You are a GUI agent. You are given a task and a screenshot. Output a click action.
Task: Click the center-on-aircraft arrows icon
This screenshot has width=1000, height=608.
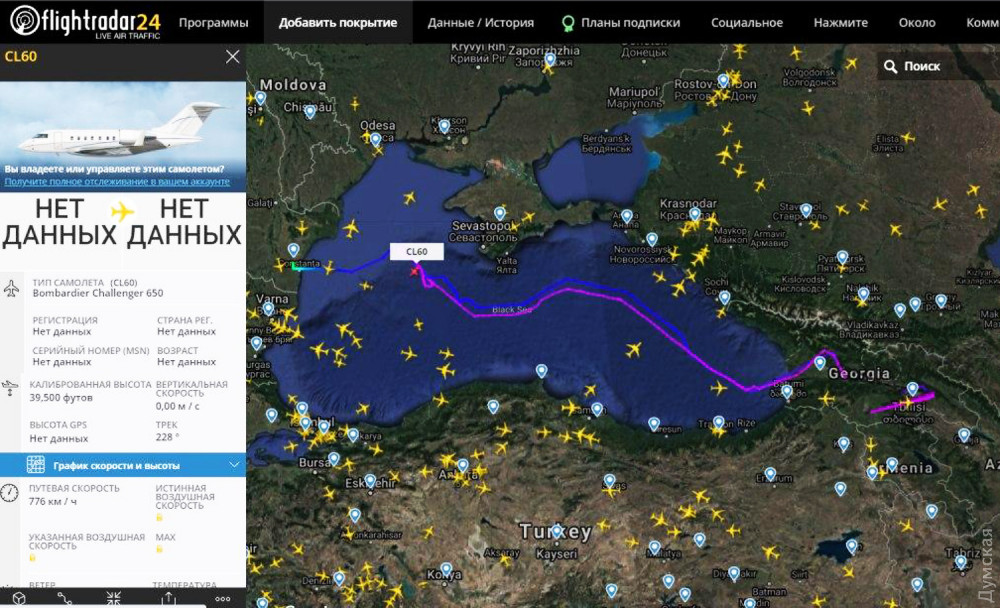[113, 598]
